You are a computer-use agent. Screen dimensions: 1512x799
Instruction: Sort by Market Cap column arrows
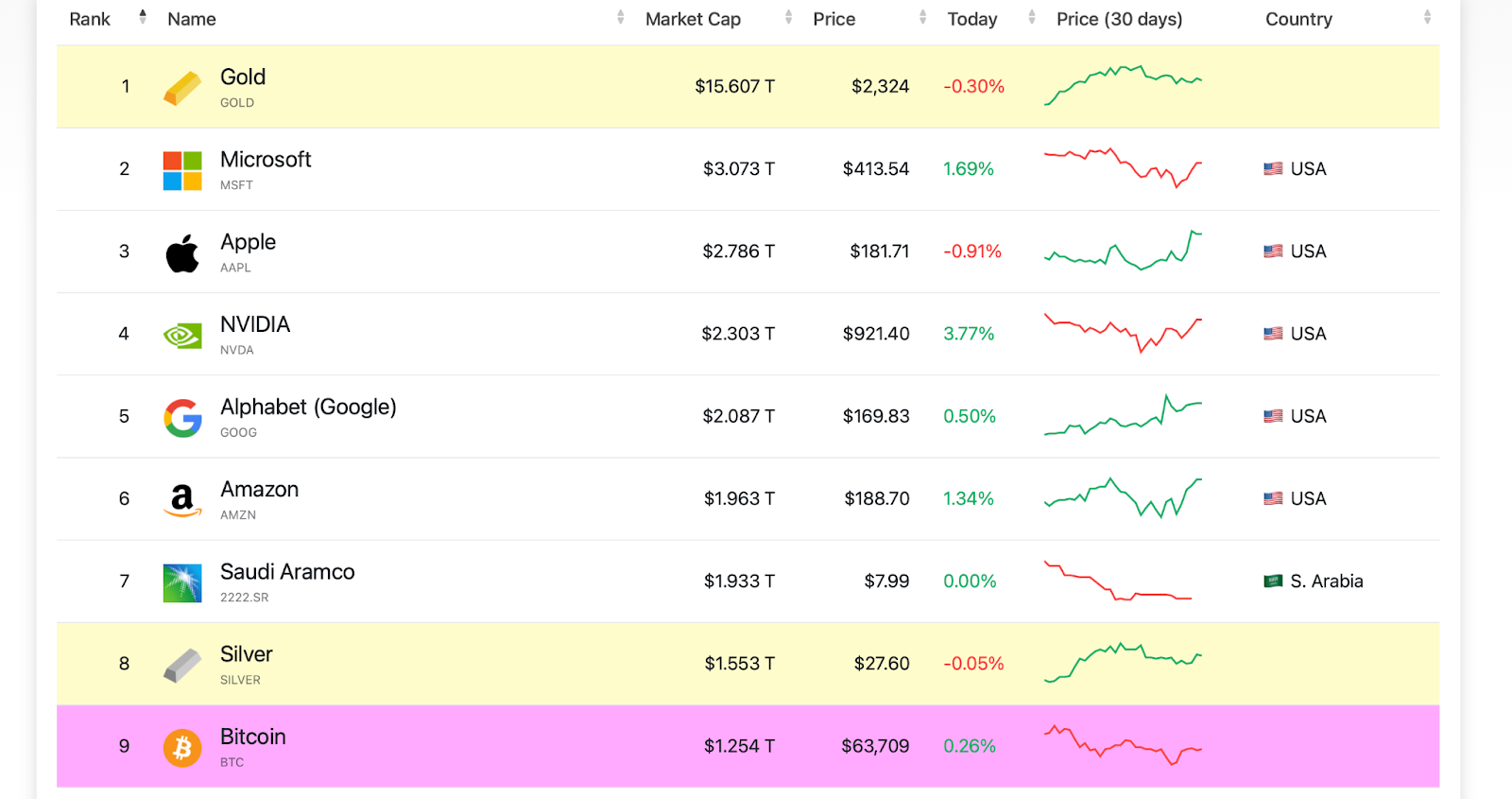click(788, 17)
